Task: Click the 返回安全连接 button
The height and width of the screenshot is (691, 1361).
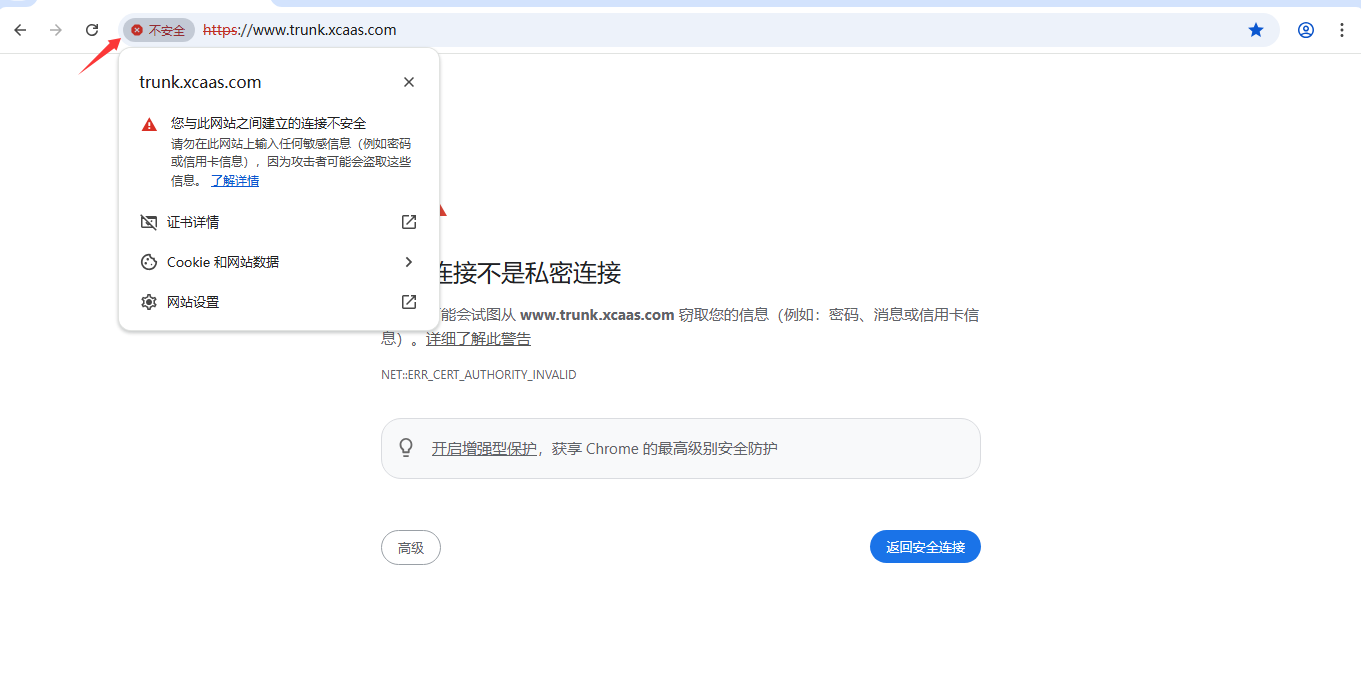Action: pyautogui.click(x=925, y=547)
